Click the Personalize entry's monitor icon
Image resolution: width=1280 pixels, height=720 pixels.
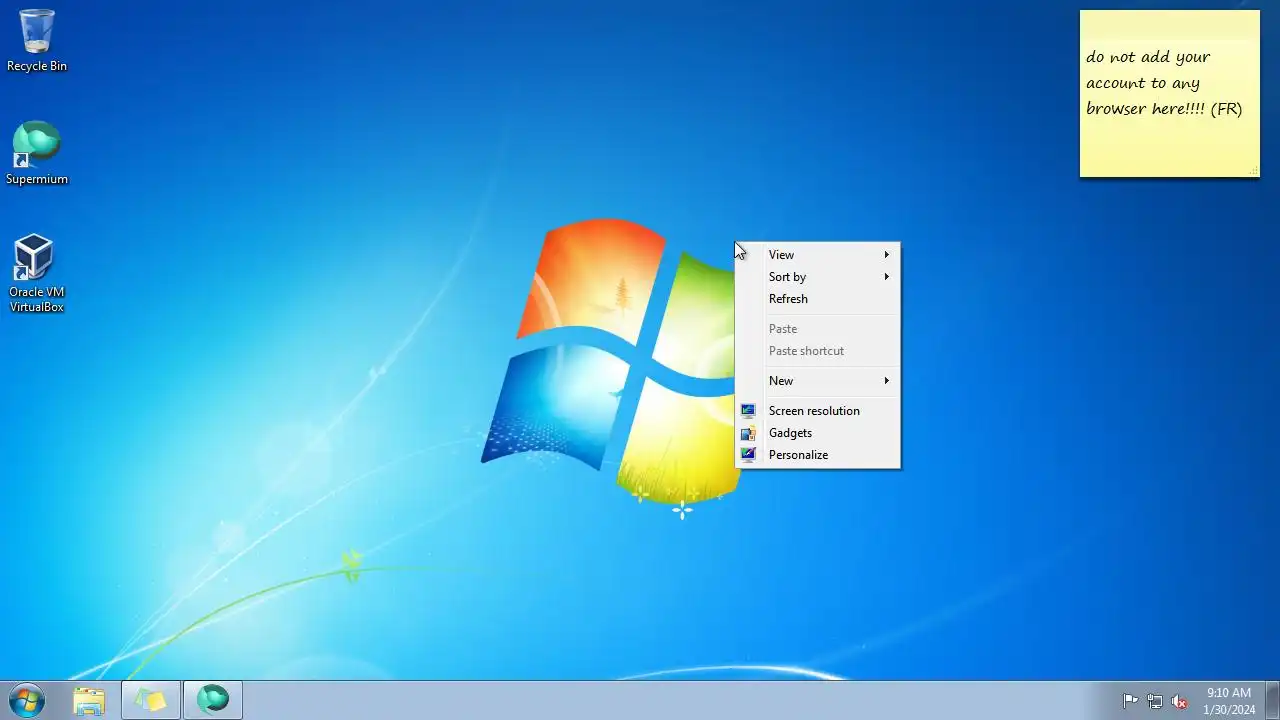(748, 455)
